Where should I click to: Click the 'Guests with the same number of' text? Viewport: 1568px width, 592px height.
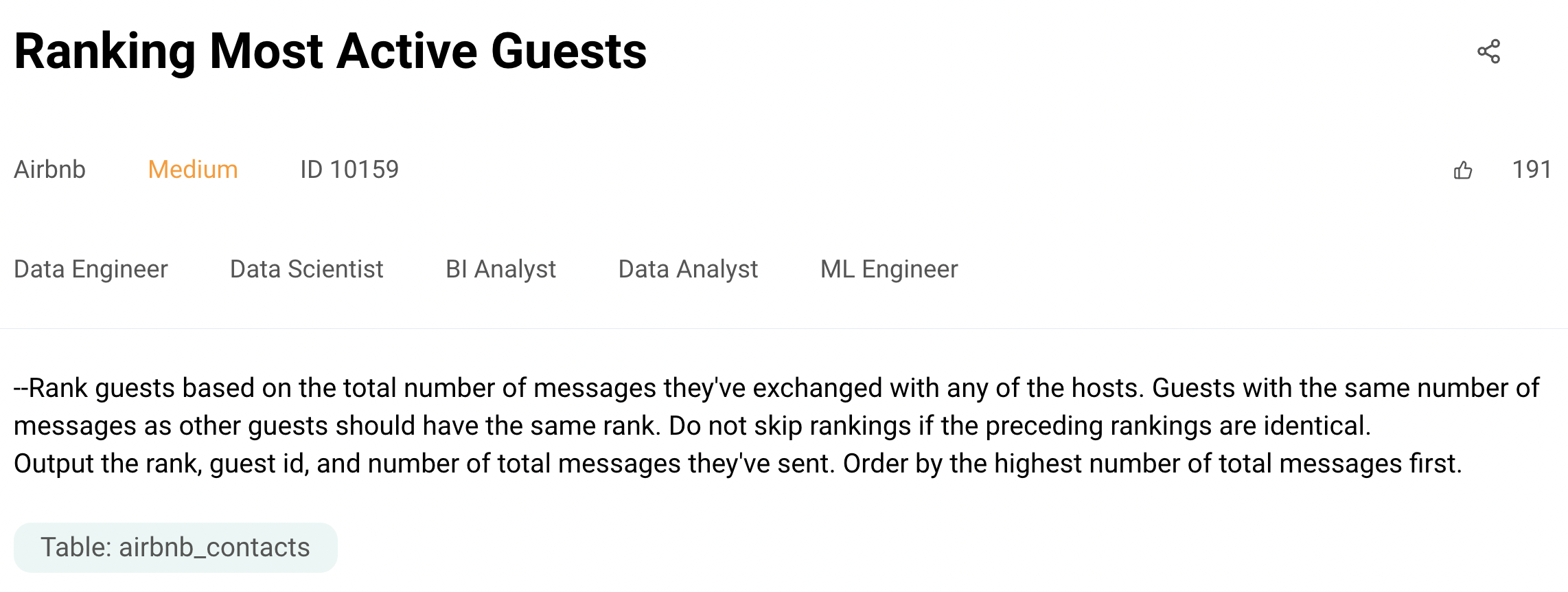click(1346, 389)
